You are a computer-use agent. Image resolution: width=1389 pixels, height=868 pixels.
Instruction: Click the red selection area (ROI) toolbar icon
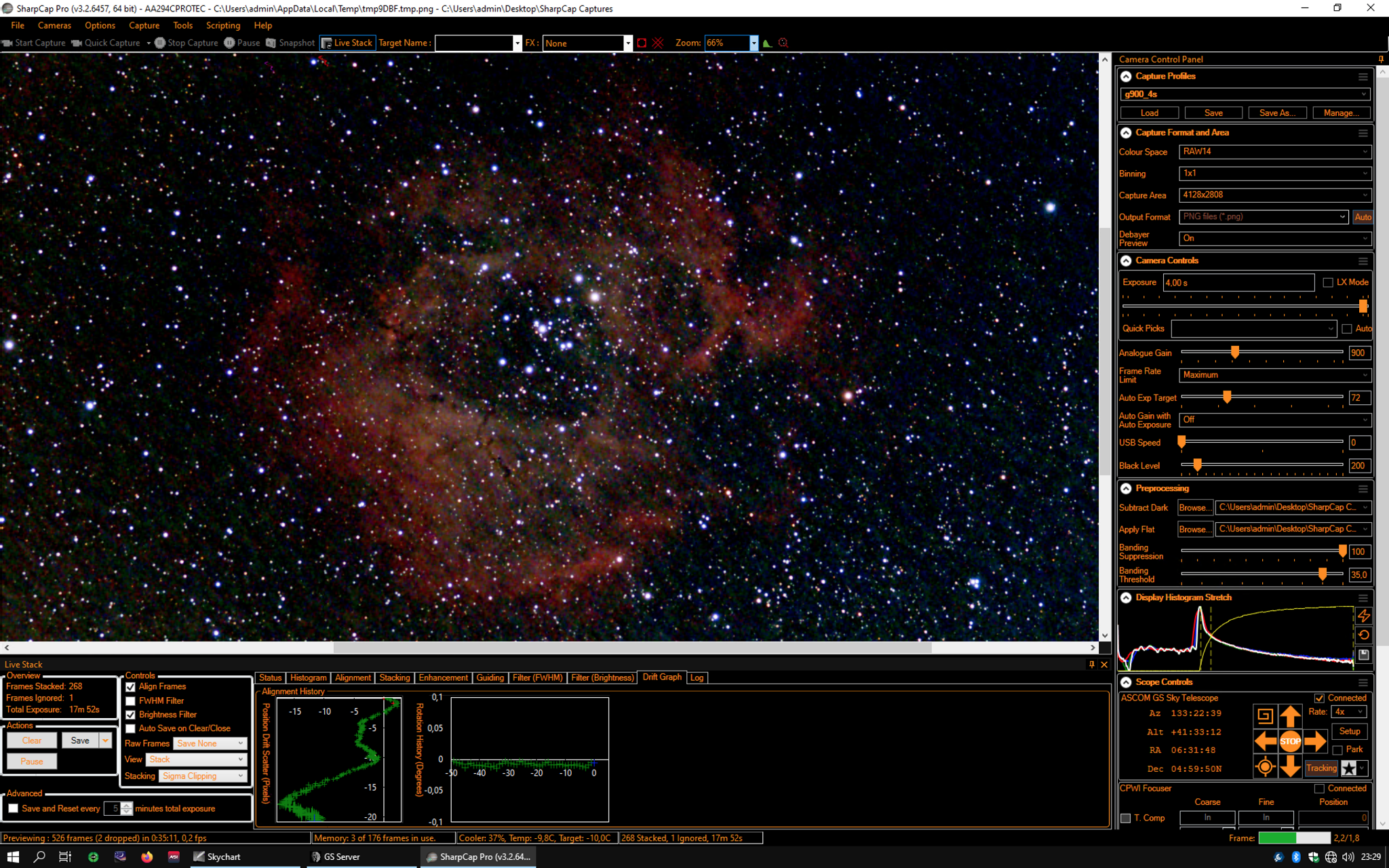click(642, 43)
